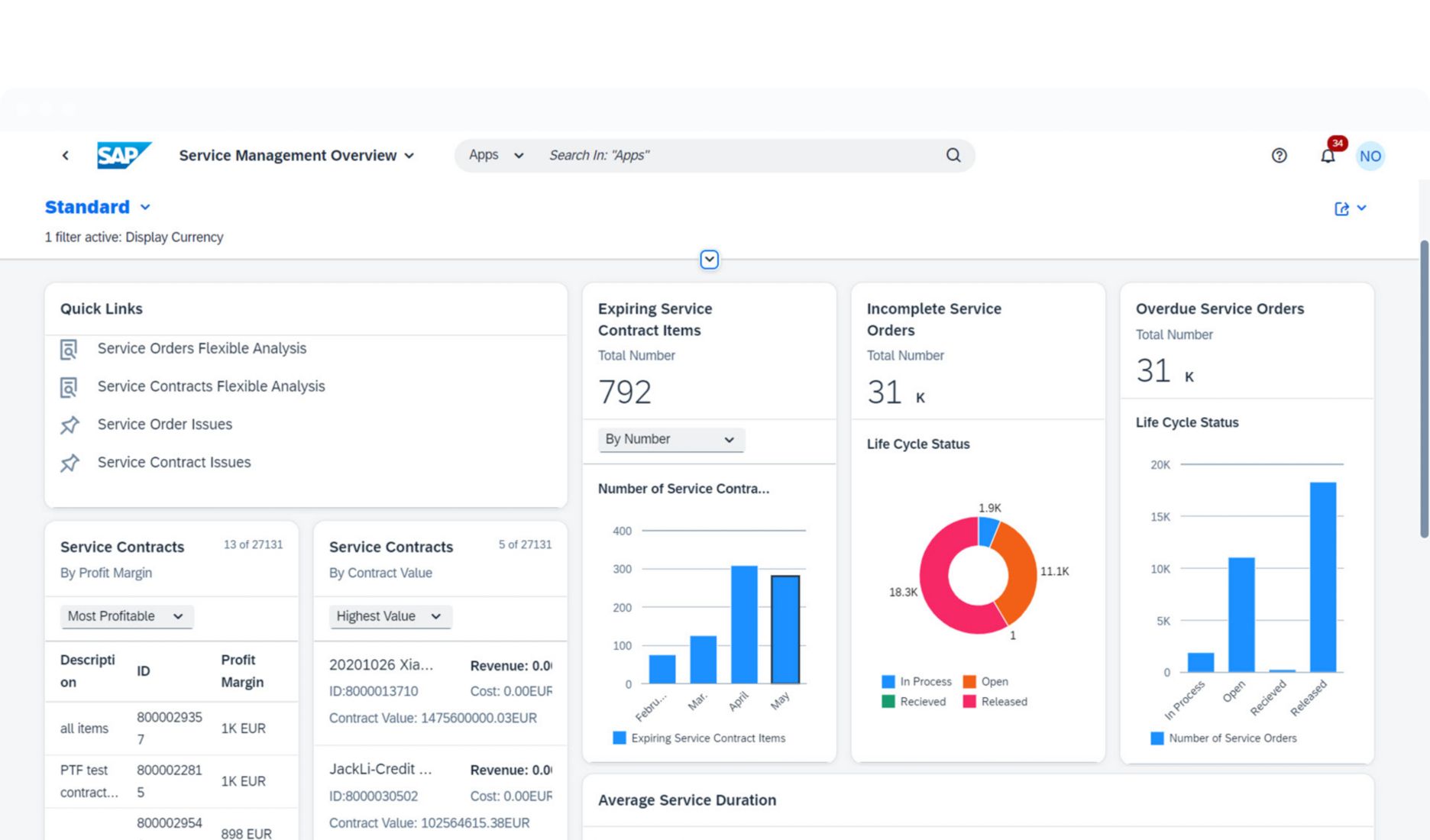The width and height of the screenshot is (1430, 840).
Task: Open Service Contracts Flexible Analysis
Action: click(x=211, y=386)
